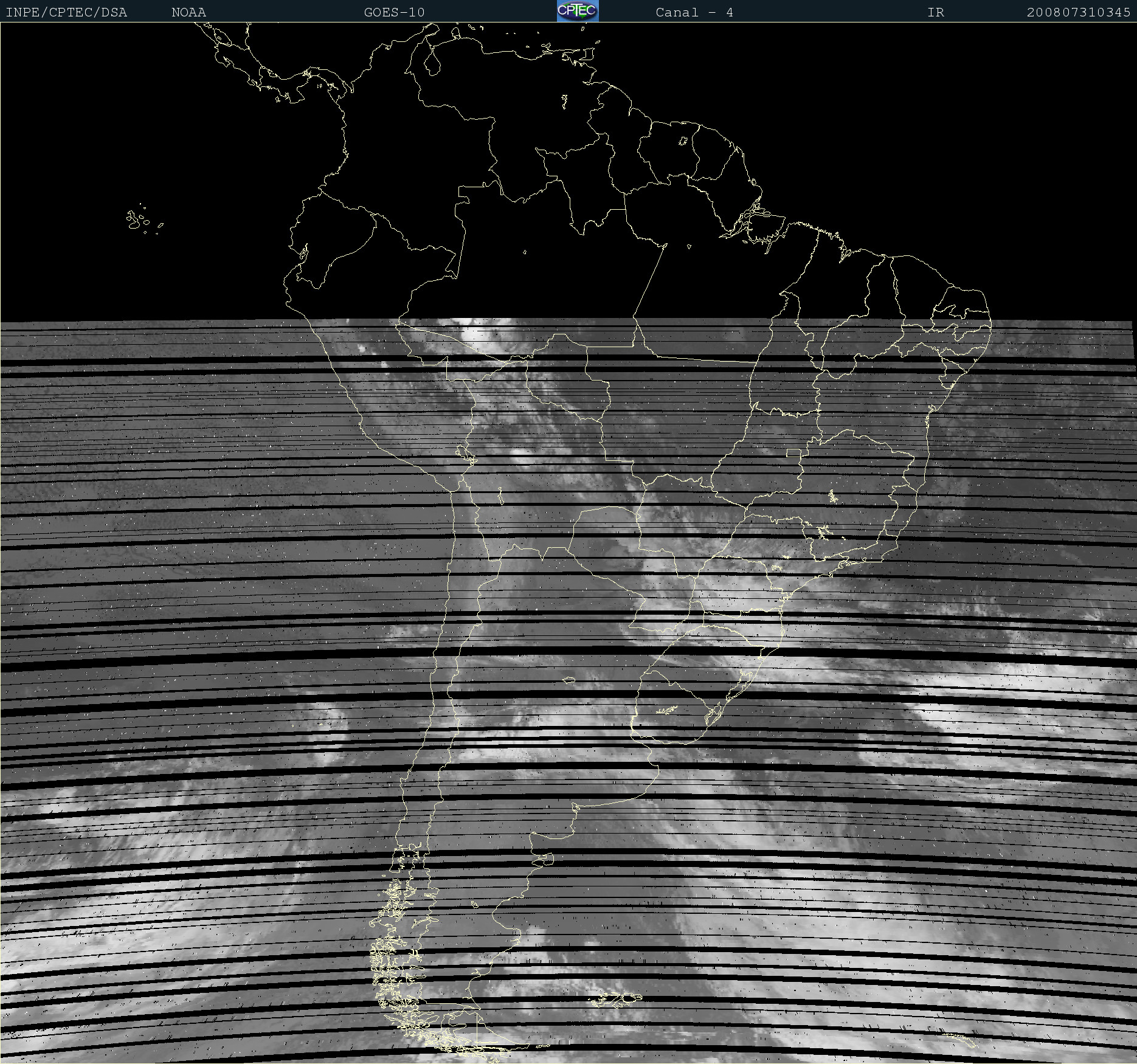The width and height of the screenshot is (1137, 1064).
Task: Click the IR label in the header
Action: 935,12
